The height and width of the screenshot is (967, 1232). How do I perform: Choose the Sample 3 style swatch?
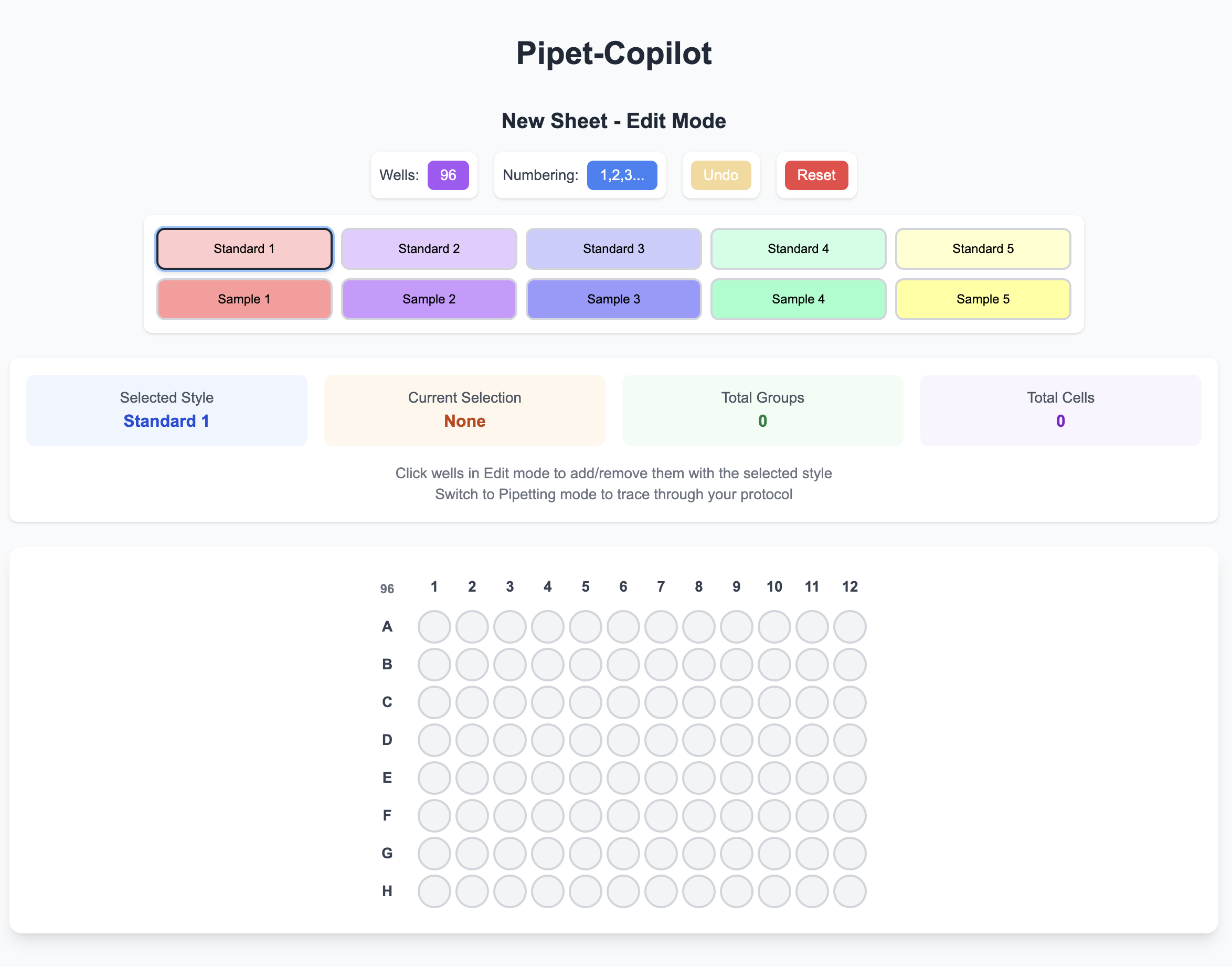[x=613, y=299]
